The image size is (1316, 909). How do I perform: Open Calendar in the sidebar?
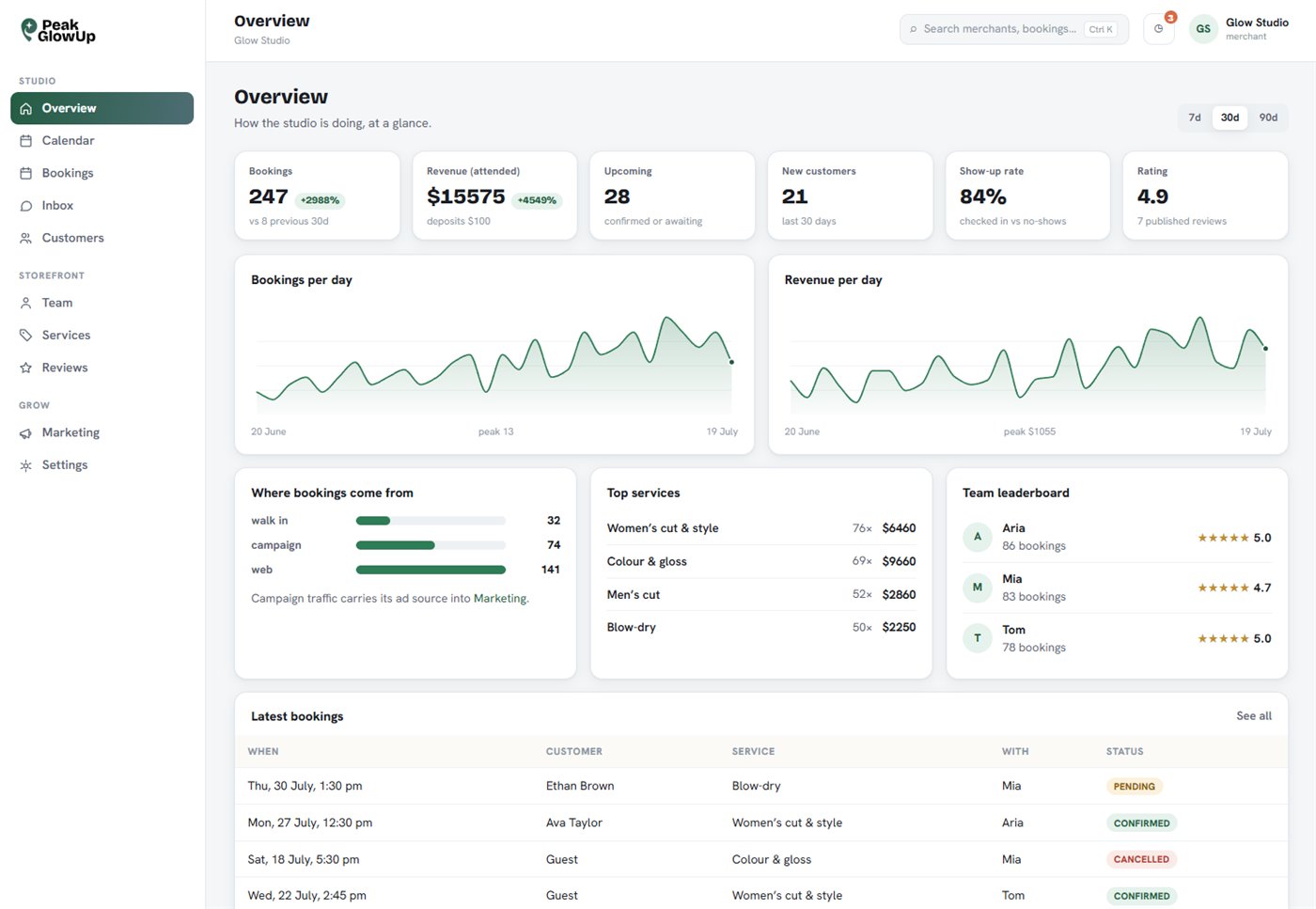coord(102,141)
